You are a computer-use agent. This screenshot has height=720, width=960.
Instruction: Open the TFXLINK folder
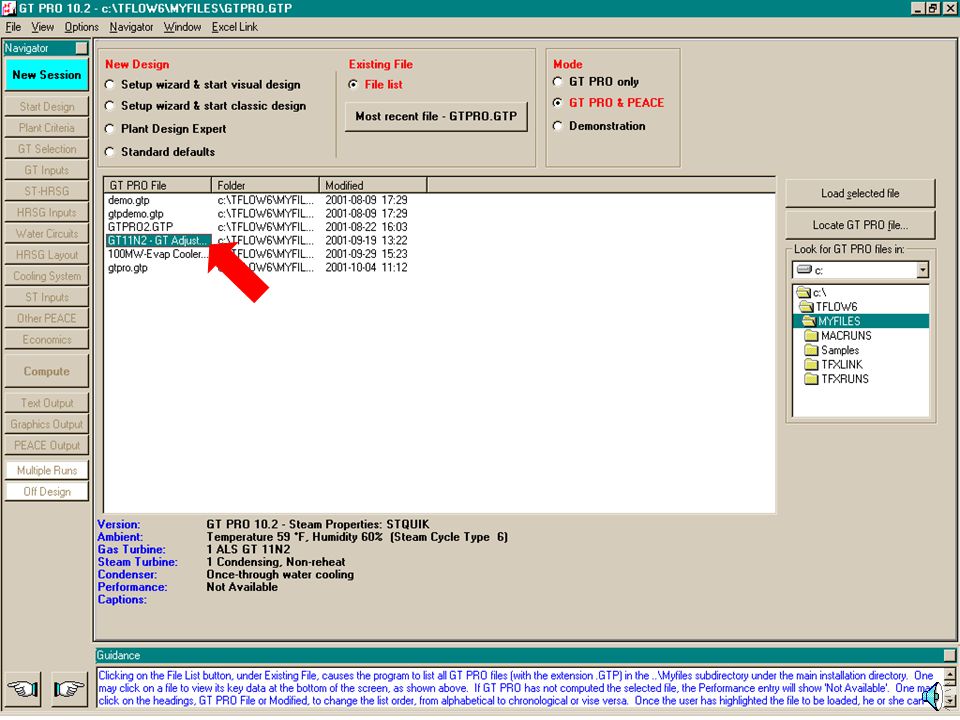coord(833,365)
